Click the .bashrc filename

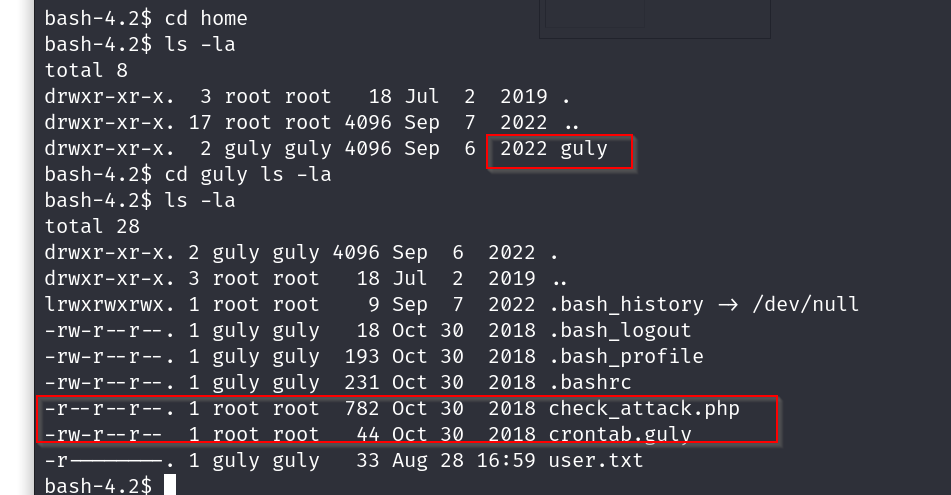(x=590, y=382)
